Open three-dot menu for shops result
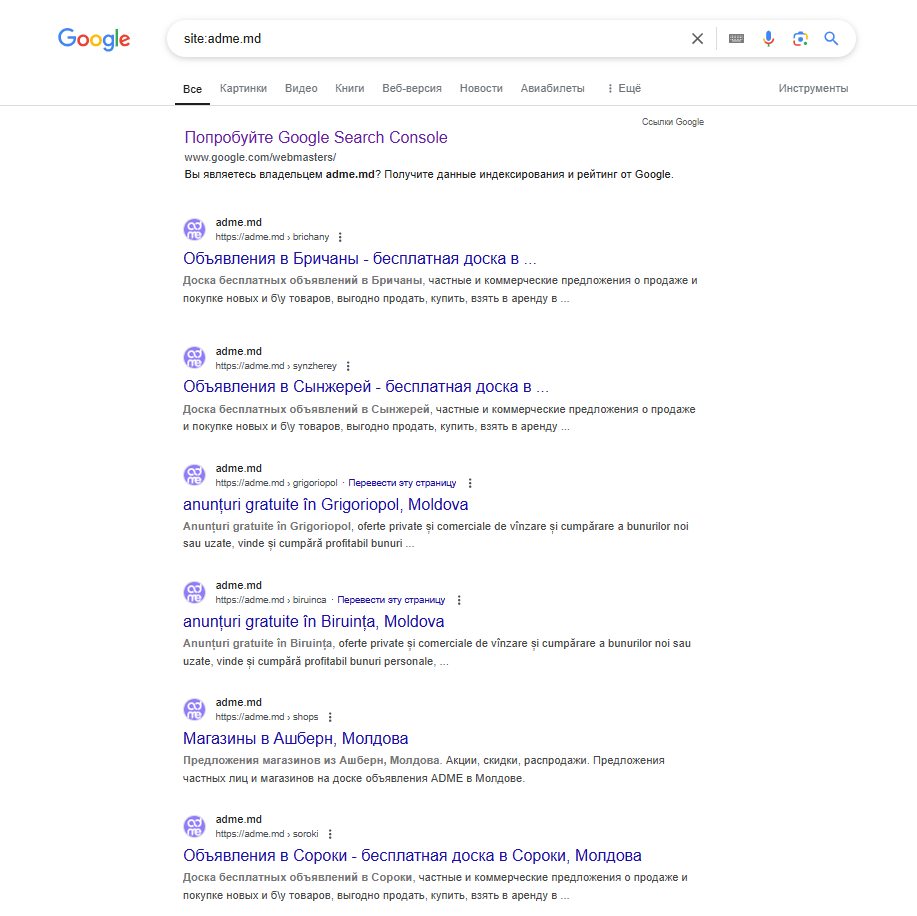Viewport: 917px width, 916px height. [330, 717]
